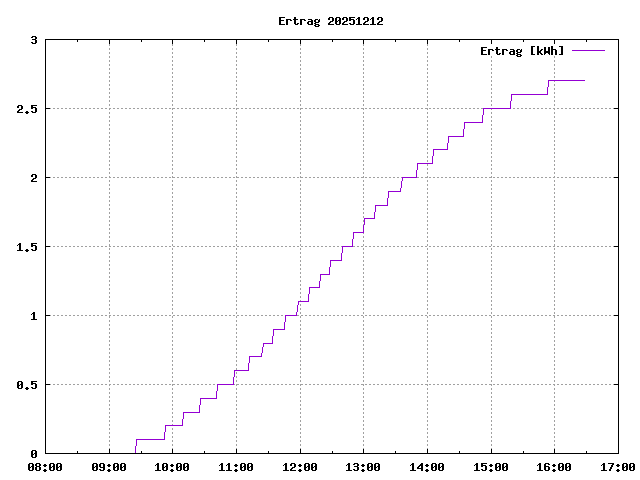The width and height of the screenshot is (640, 480).
Task: Click the 14:00 x-axis tick label
Action: [427, 467]
